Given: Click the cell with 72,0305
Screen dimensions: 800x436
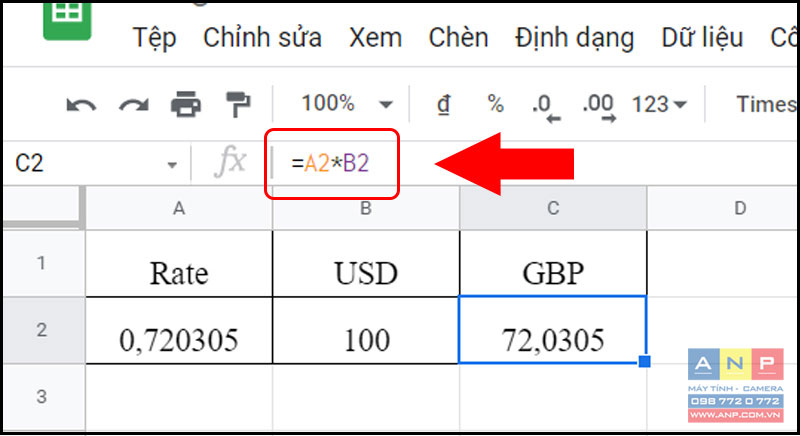Looking at the screenshot, I should pos(553,330).
